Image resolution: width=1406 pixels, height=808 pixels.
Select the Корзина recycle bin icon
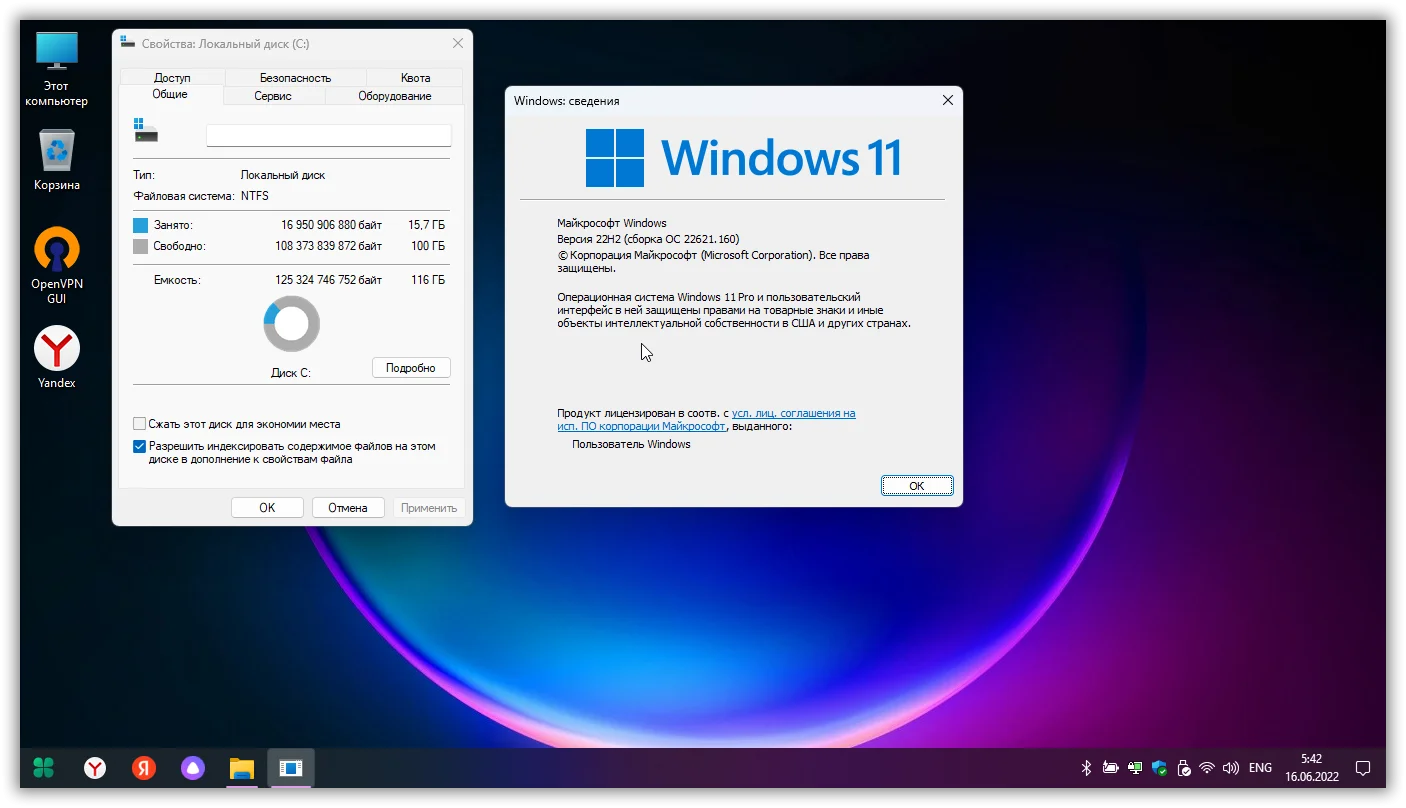(x=57, y=160)
